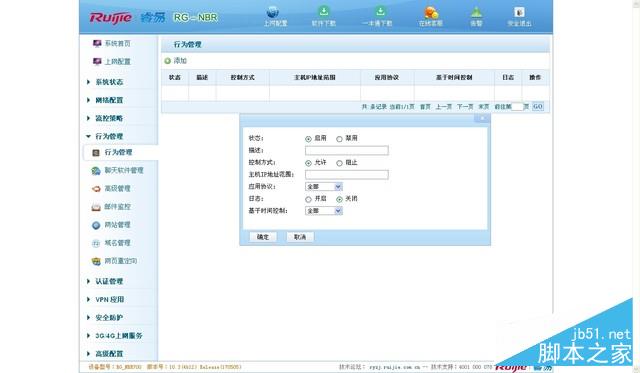This screenshot has width=640, height=373.
Task: Select 开启 radio for 日志
Action: point(308,199)
